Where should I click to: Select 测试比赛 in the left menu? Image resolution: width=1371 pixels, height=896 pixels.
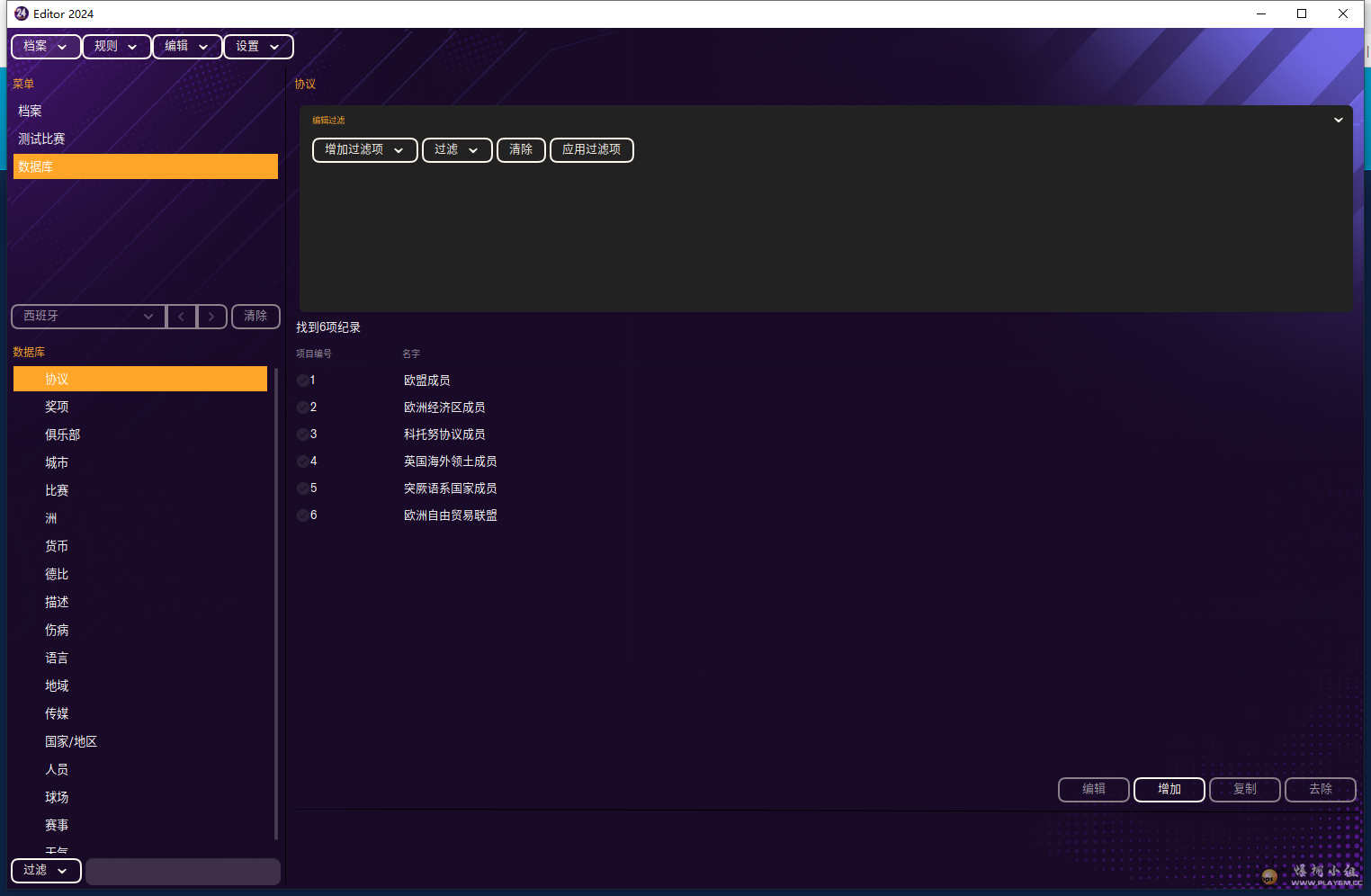click(x=41, y=139)
